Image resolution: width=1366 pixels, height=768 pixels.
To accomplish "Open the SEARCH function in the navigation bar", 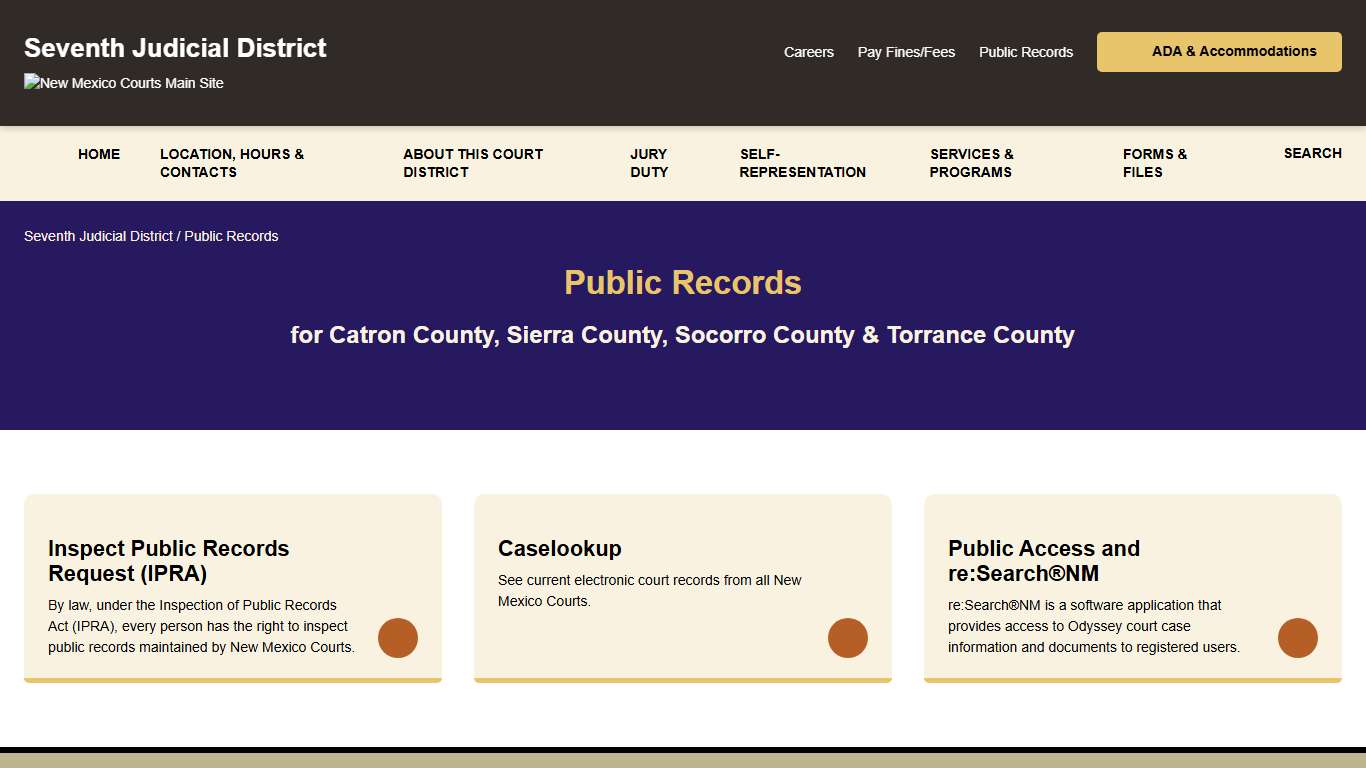I will 1312,153.
